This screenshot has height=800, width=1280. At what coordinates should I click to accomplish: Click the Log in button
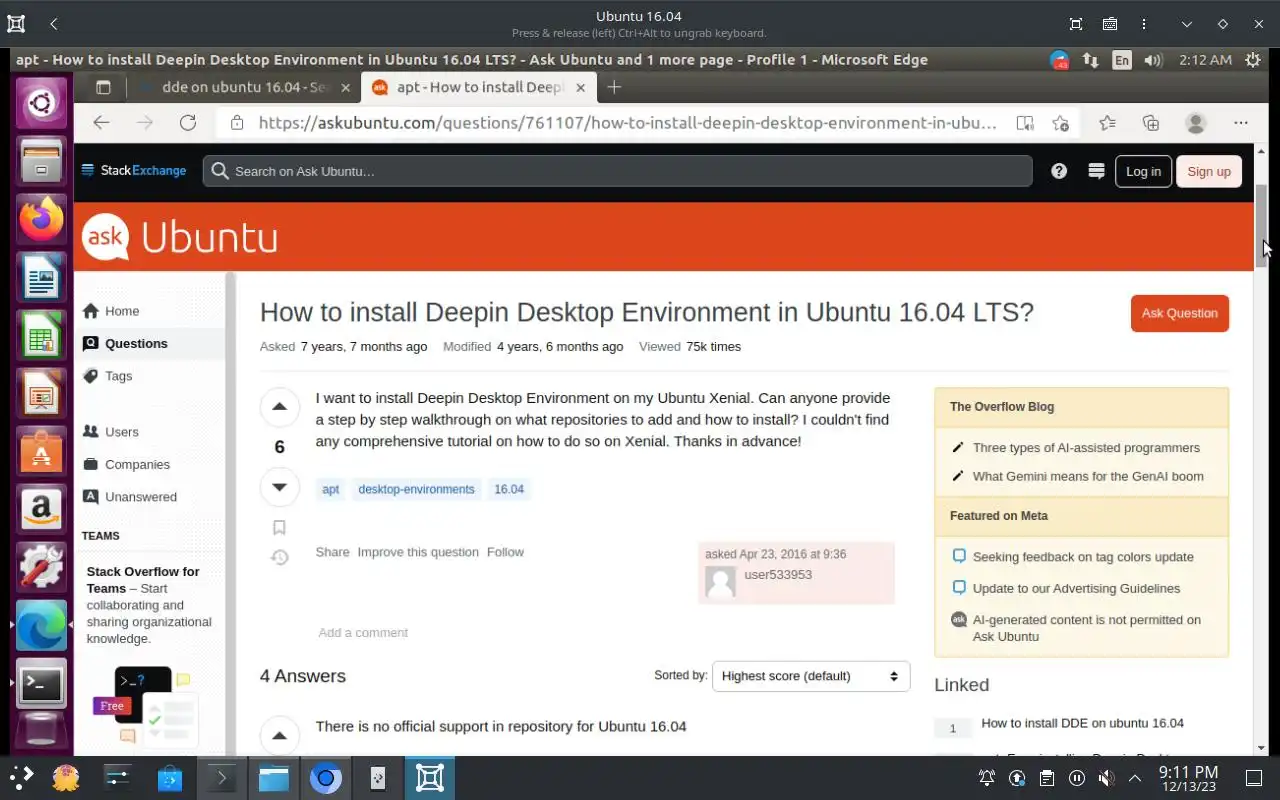point(1143,171)
